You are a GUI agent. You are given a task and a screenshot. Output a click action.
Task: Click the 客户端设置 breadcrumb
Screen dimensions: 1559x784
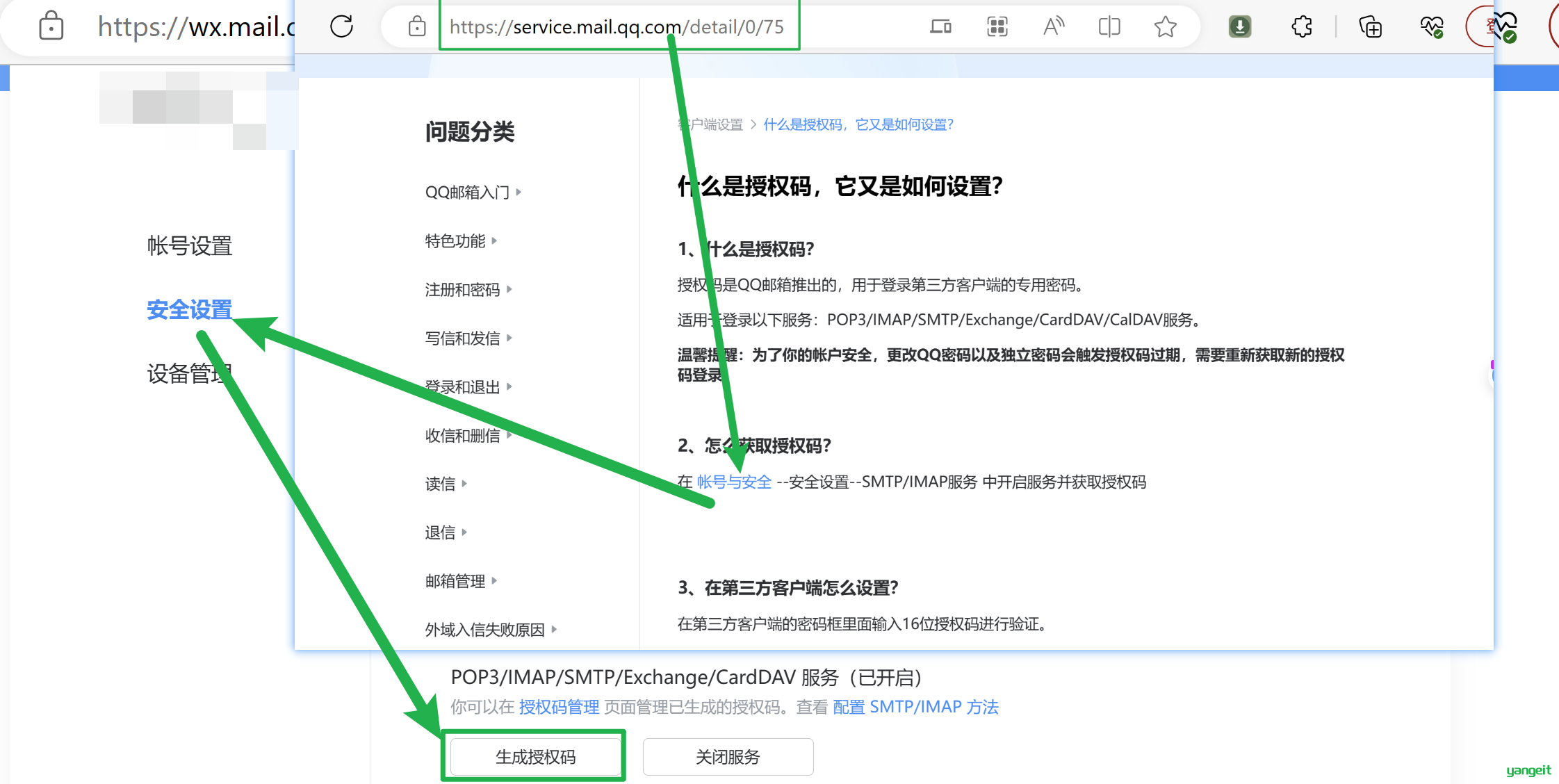coord(710,124)
